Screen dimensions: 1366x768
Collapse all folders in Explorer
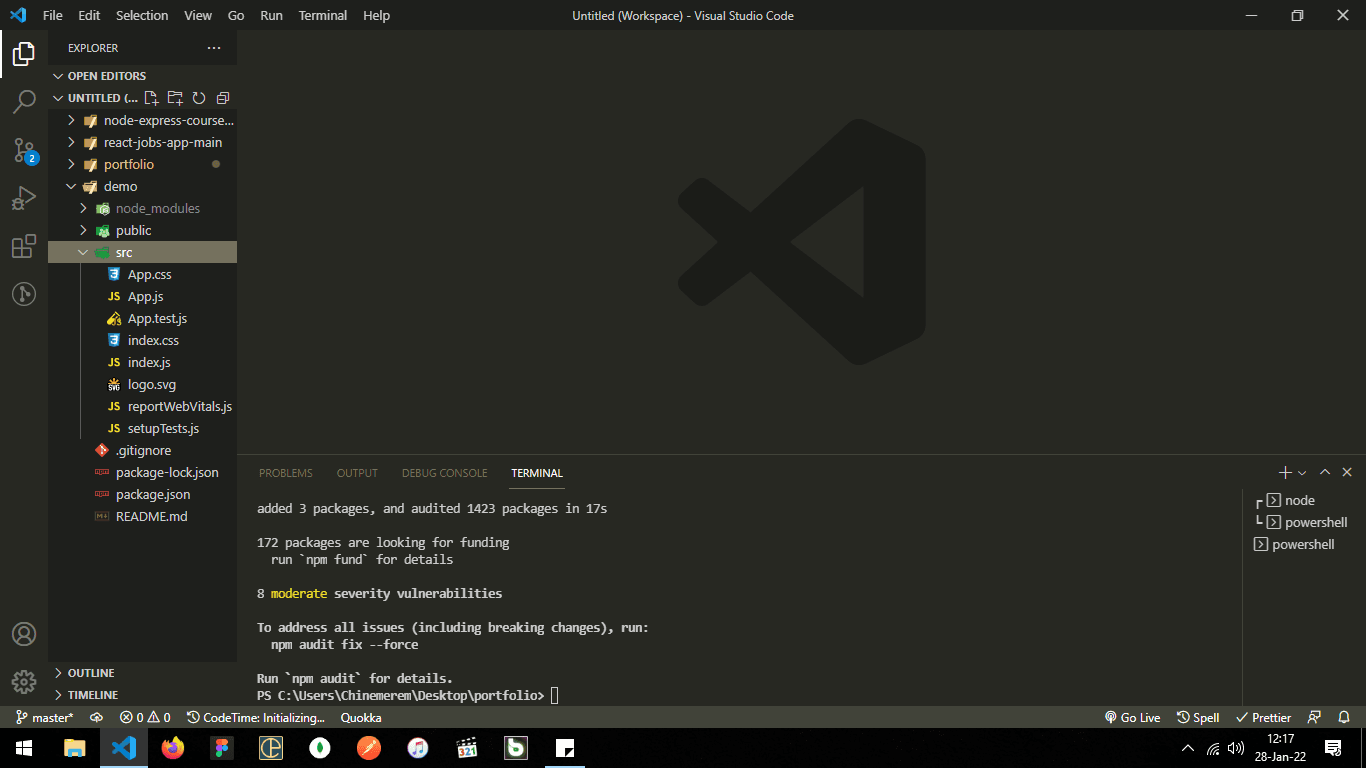point(223,98)
